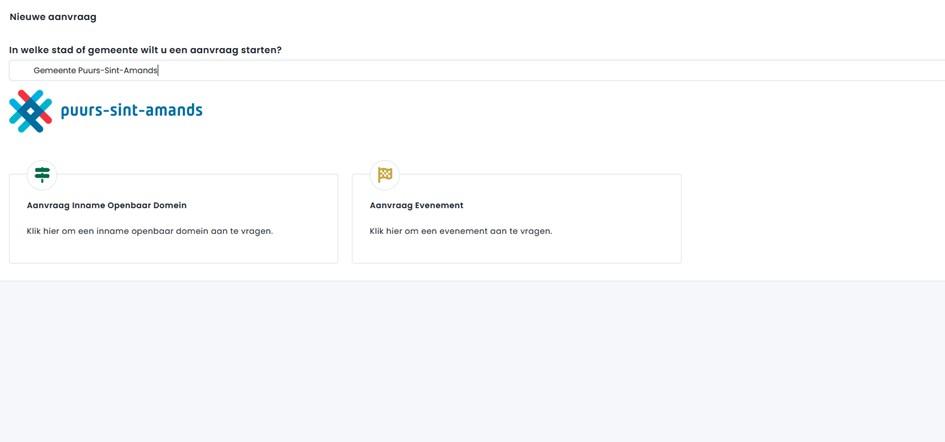
Task: Click 'Klik hier om een inname openbaar domein' text
Action: click(x=149, y=231)
